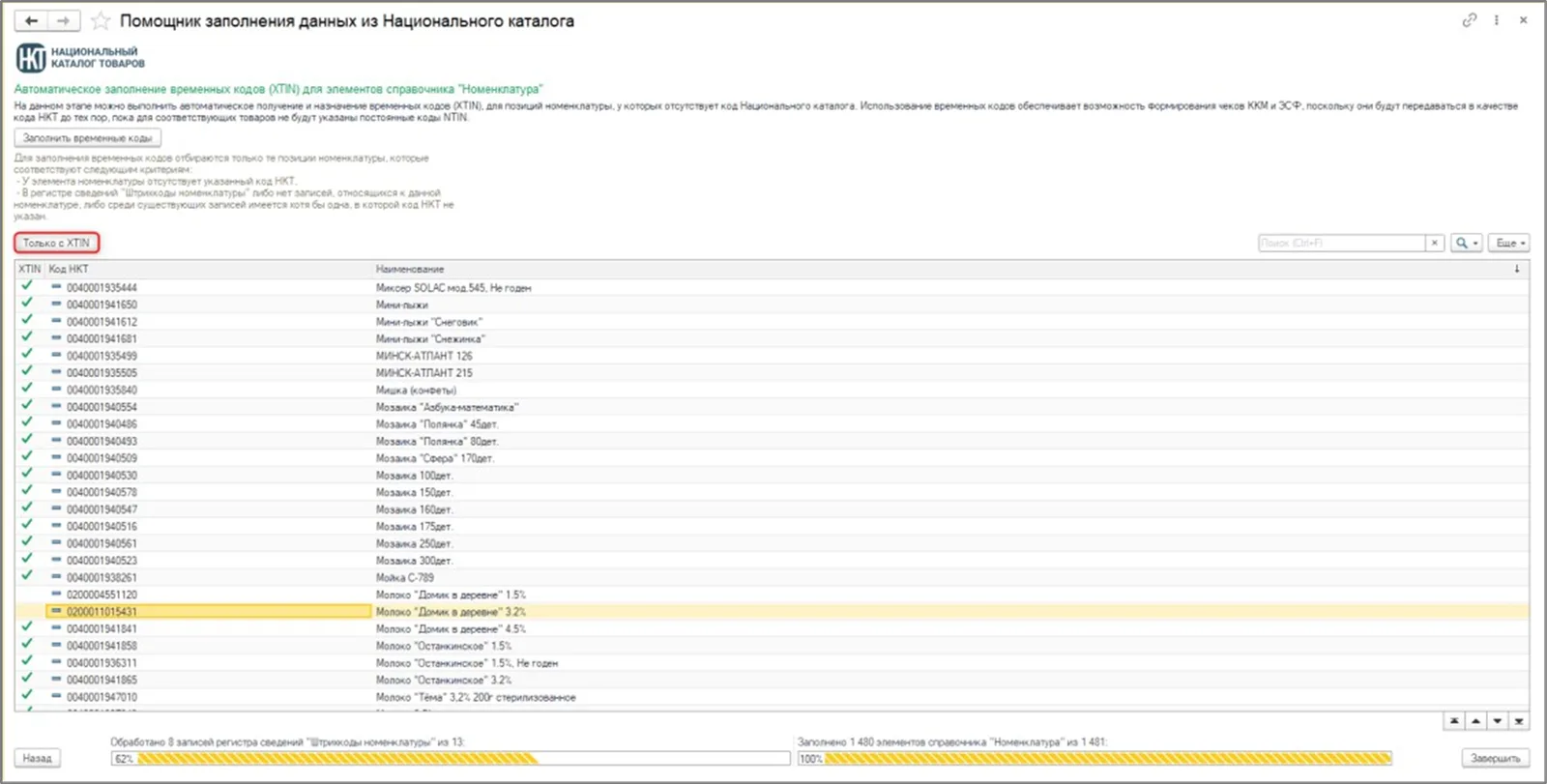Add this form to favorites with the star
The image size is (1547, 784).
click(x=101, y=20)
